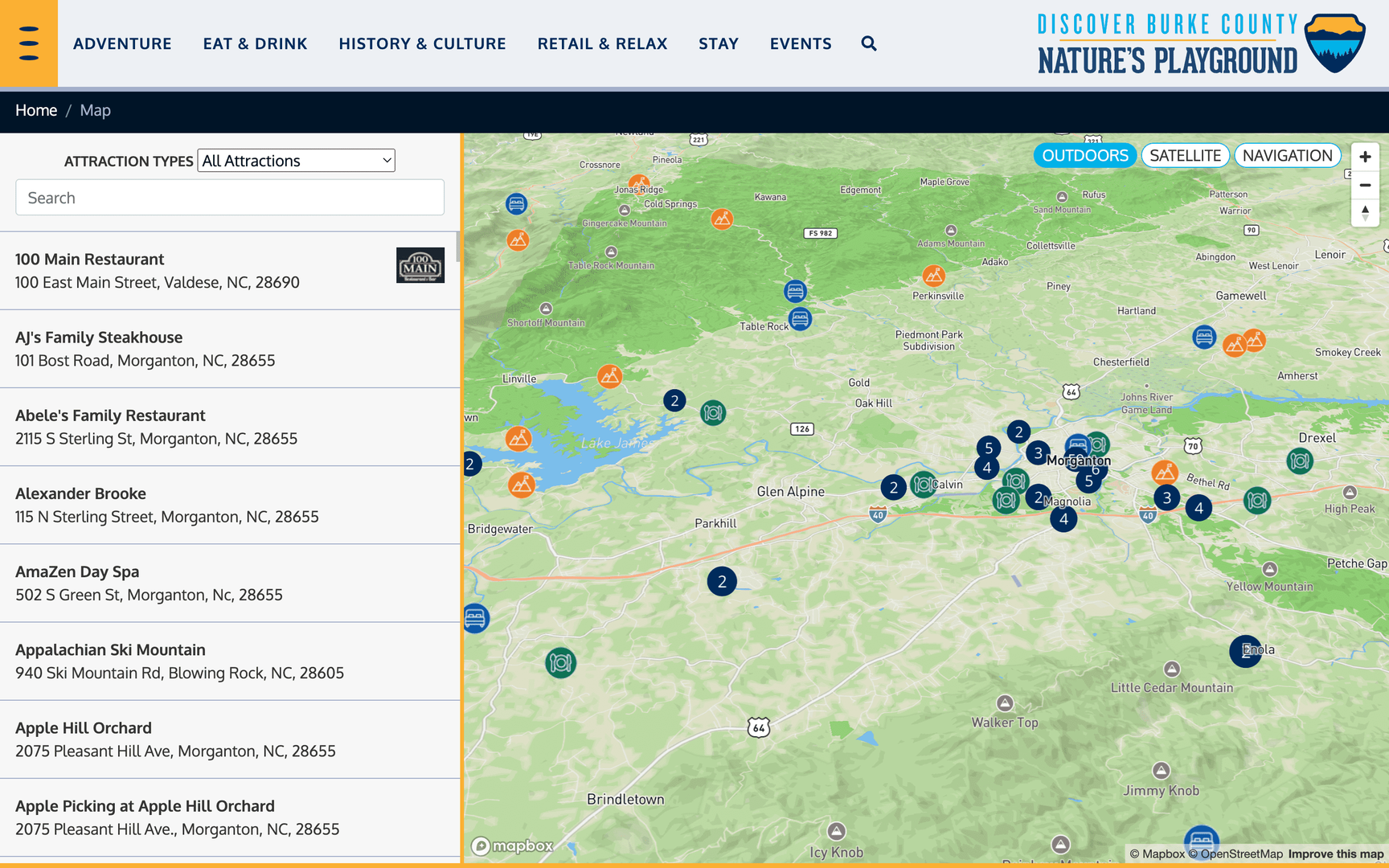This screenshot has height=868, width=1389.
Task: Open cluster marker 3 near Bethel Rd
Action: coord(1167,498)
